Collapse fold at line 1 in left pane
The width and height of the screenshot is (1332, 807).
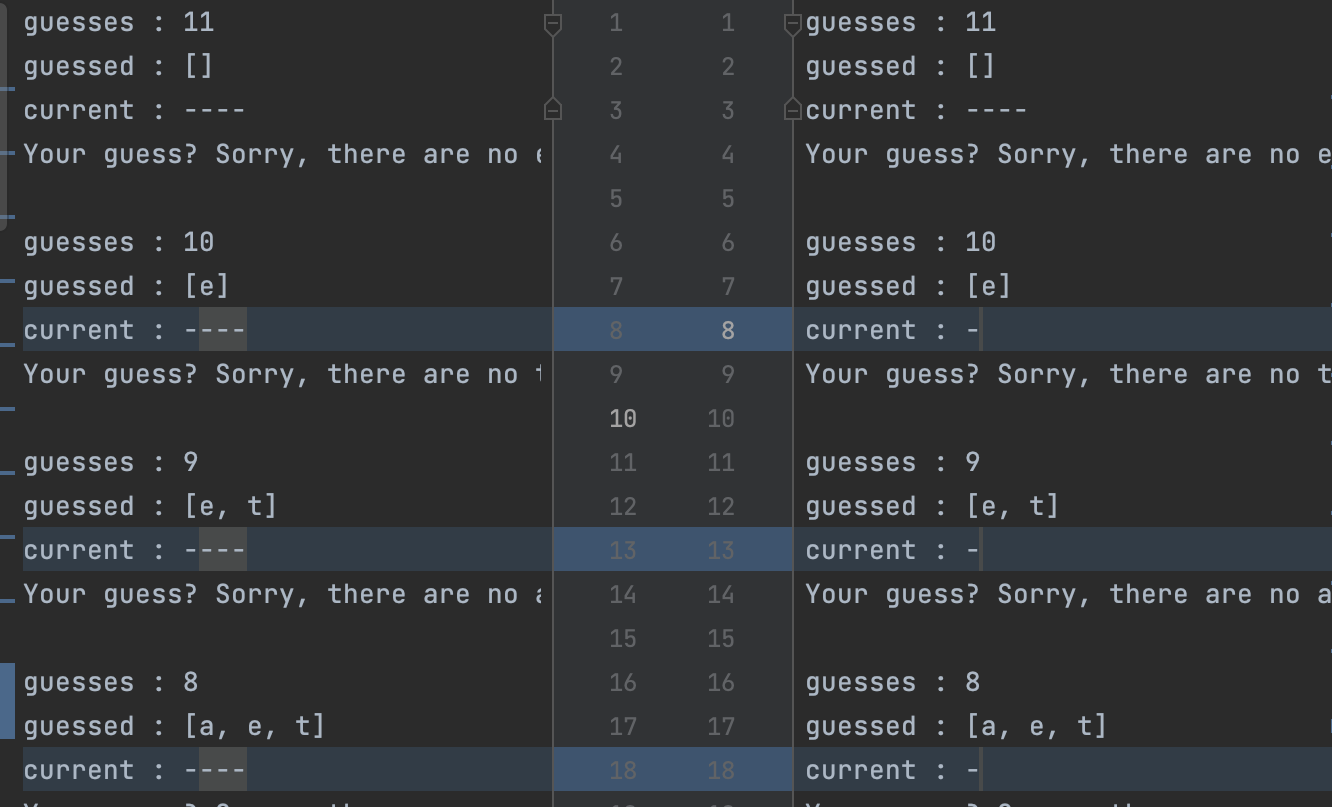tap(552, 24)
